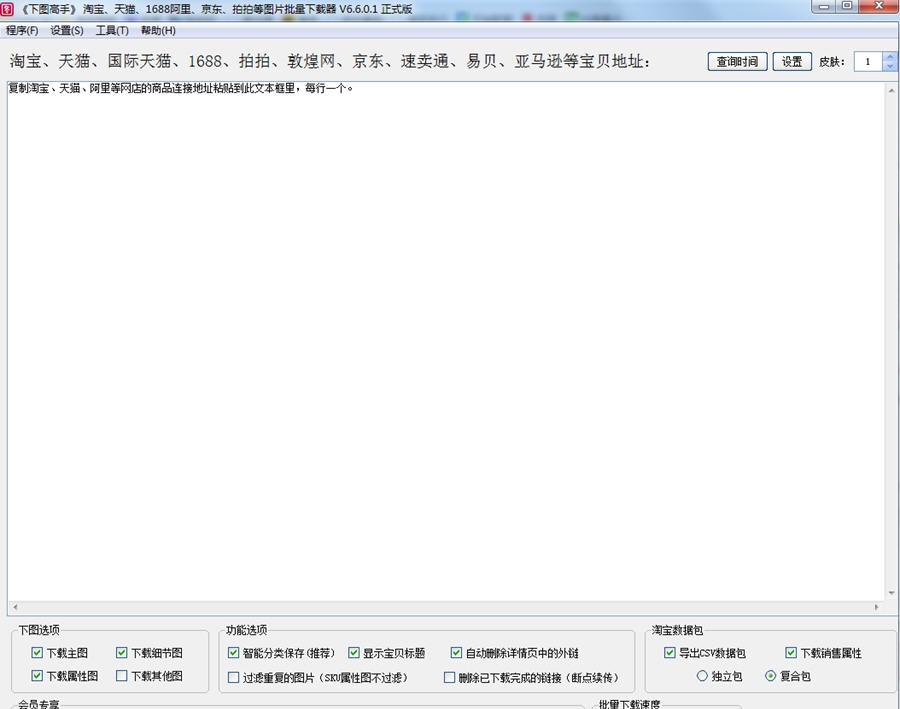Click the 下图选项 group label

tap(39, 630)
